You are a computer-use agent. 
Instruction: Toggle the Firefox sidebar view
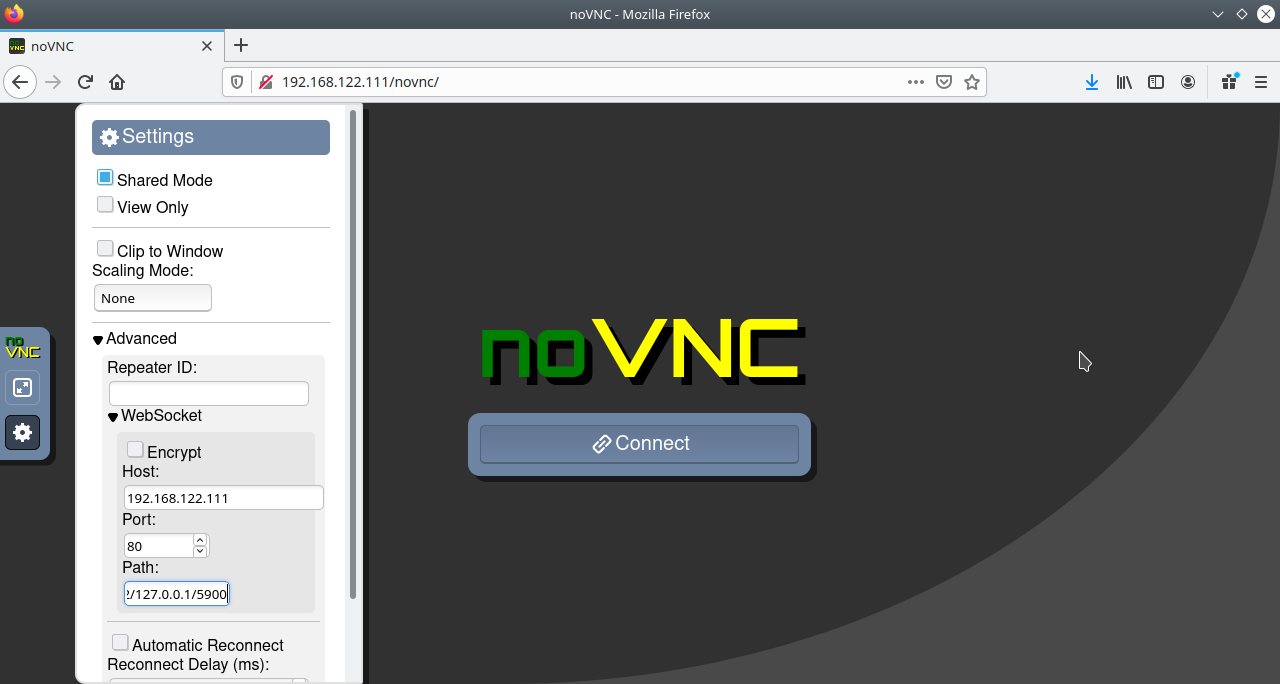pyautogui.click(x=1156, y=82)
